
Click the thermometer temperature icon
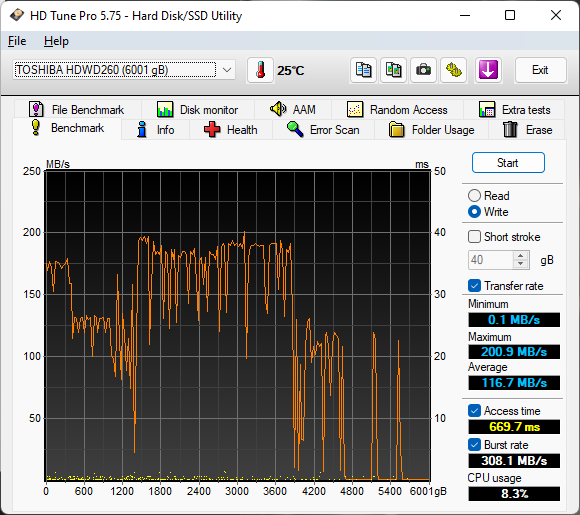(x=260, y=70)
